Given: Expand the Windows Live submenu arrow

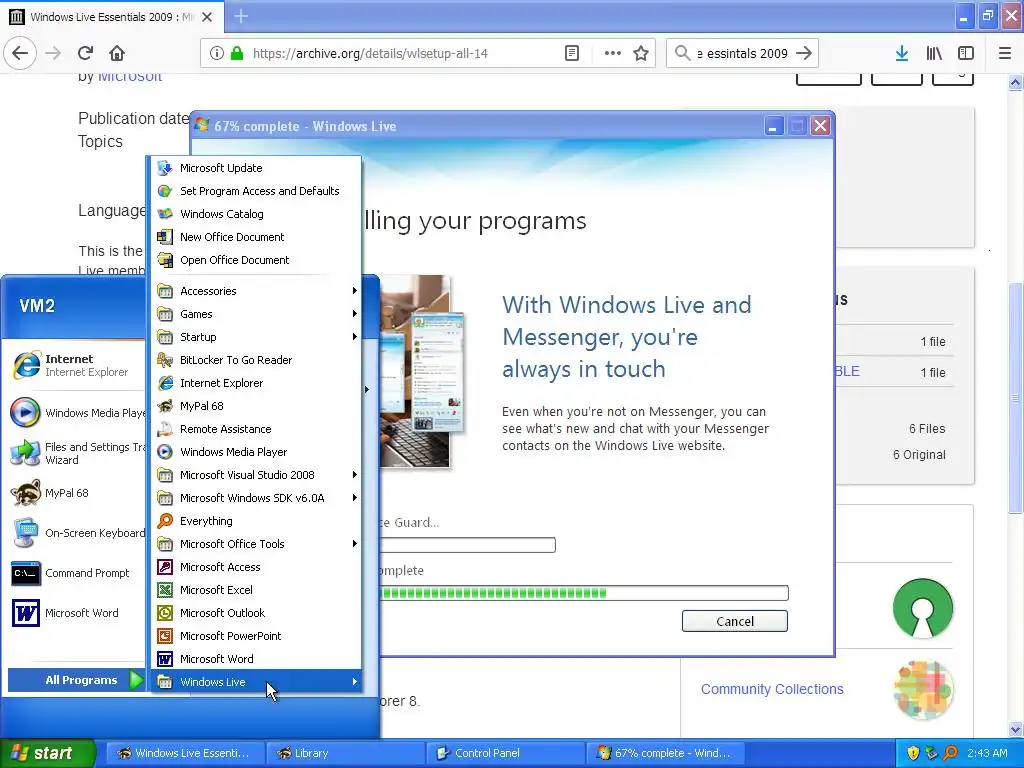Looking at the screenshot, I should pyautogui.click(x=355, y=682).
